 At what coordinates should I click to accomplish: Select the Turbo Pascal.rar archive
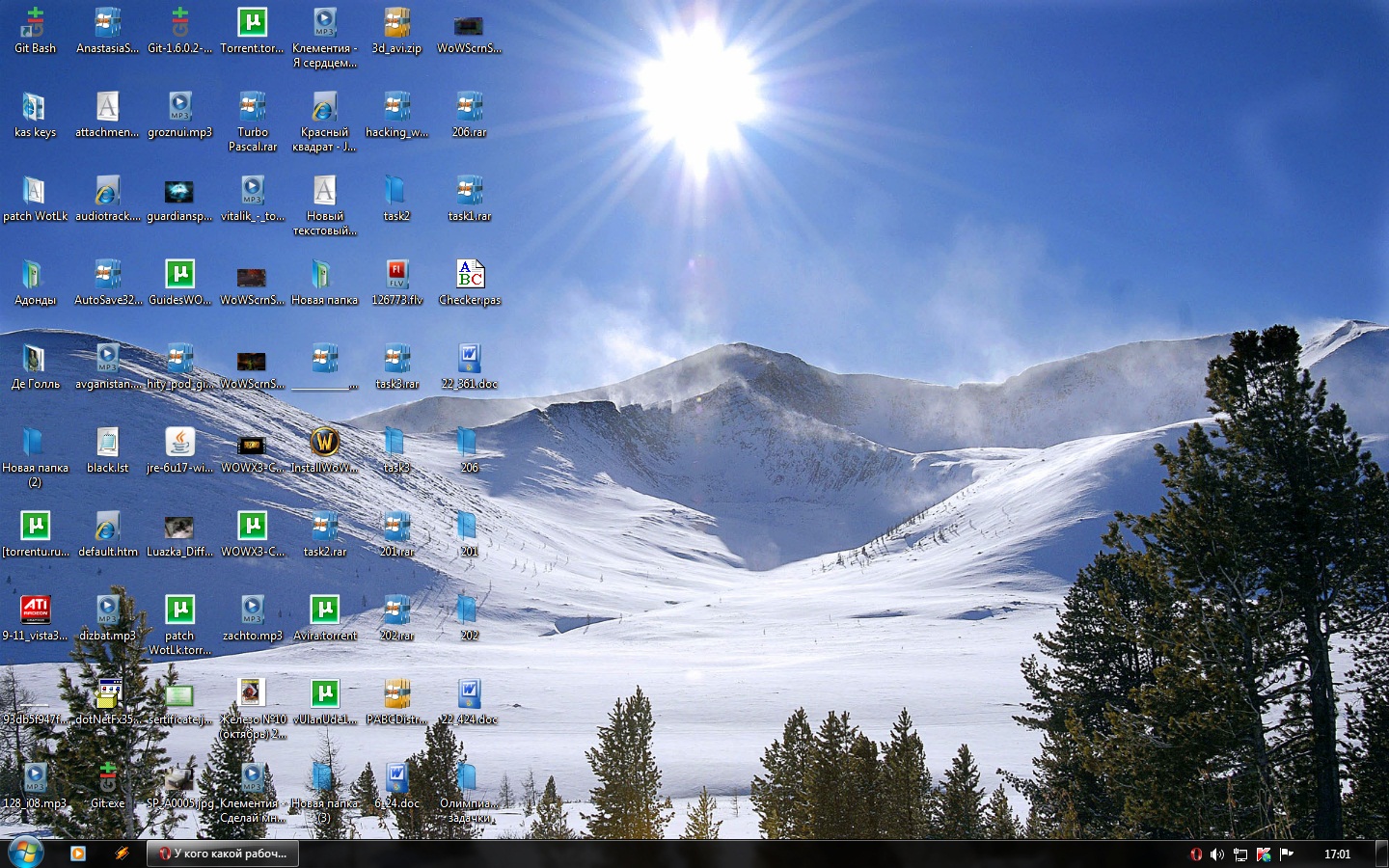coord(252,110)
